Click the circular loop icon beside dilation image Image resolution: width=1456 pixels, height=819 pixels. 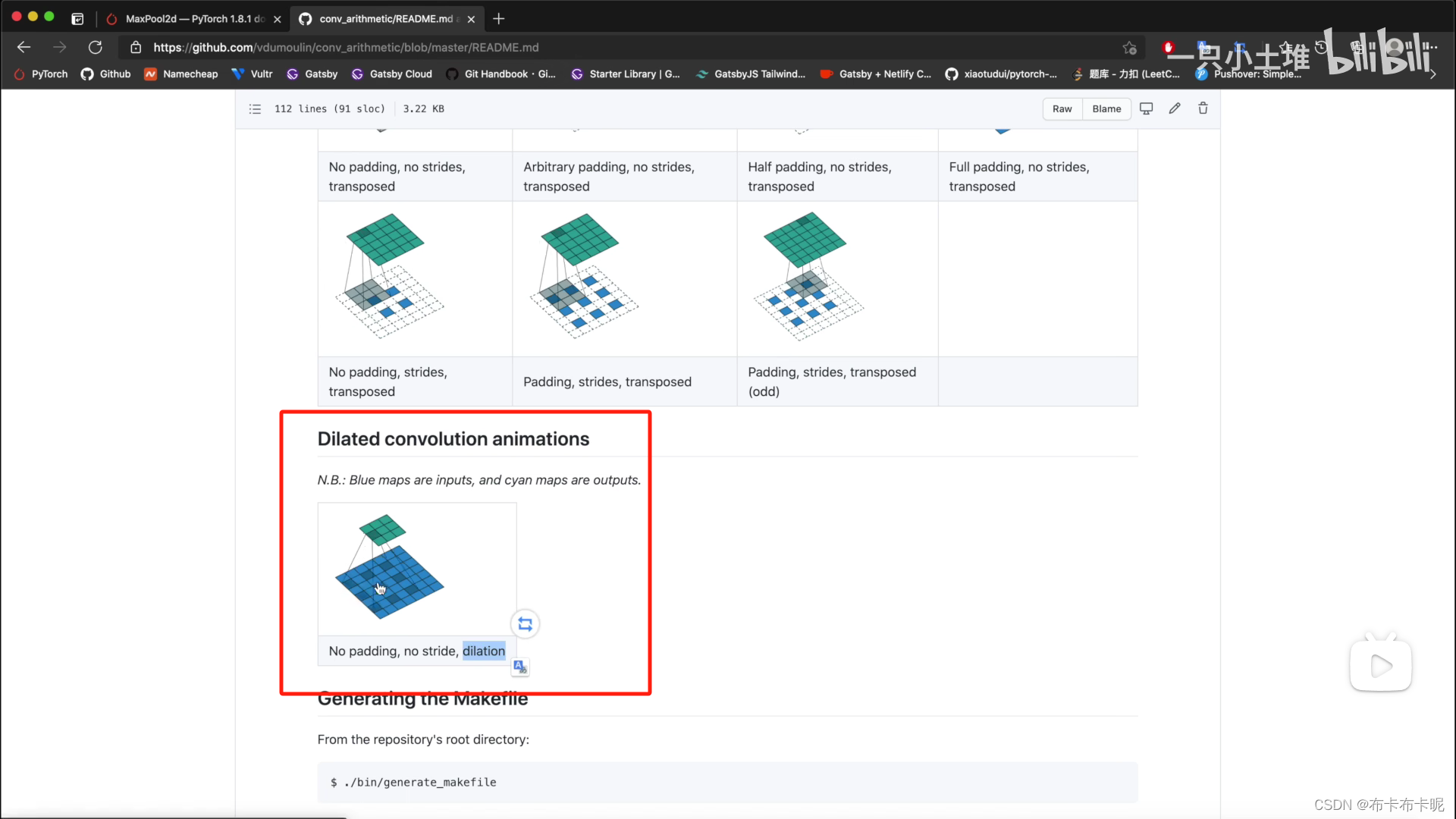click(x=525, y=624)
